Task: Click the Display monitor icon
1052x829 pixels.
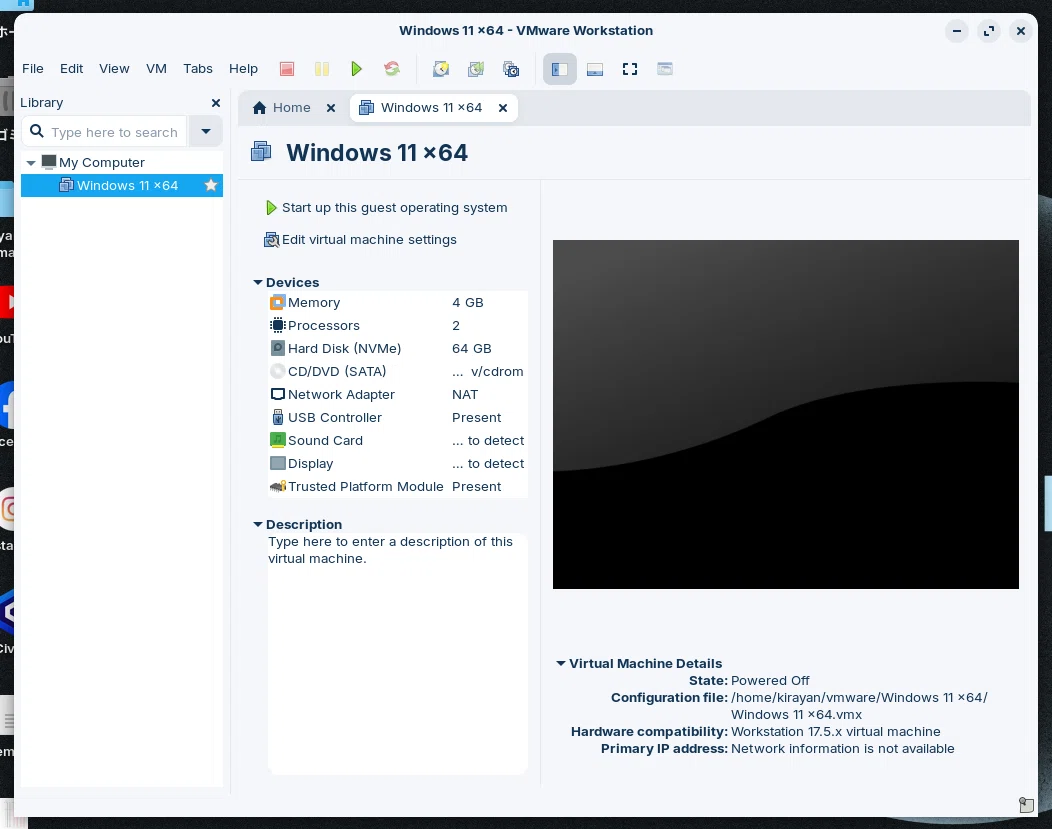Action: [278, 463]
